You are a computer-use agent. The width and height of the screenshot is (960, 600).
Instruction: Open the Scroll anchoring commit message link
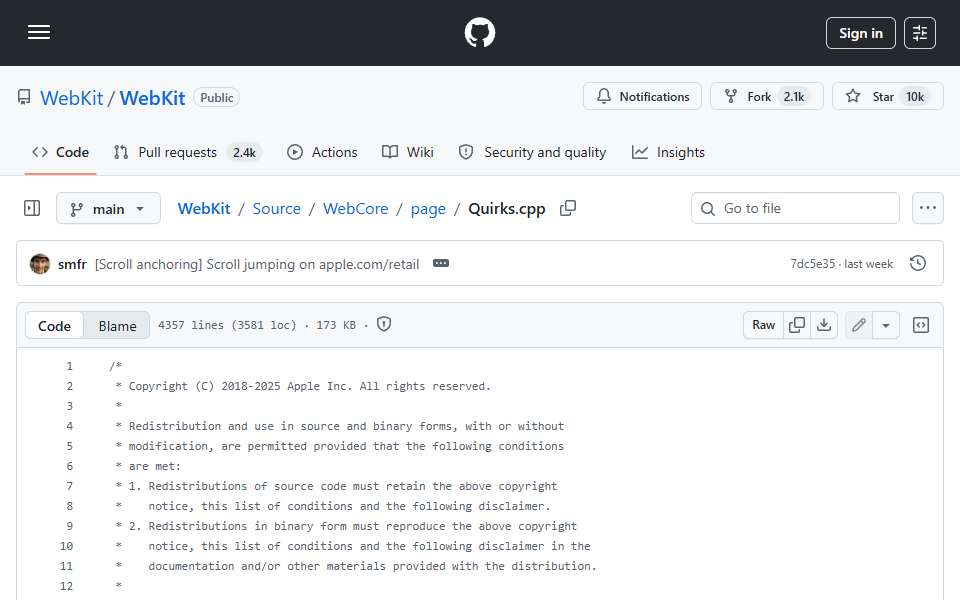click(257, 264)
